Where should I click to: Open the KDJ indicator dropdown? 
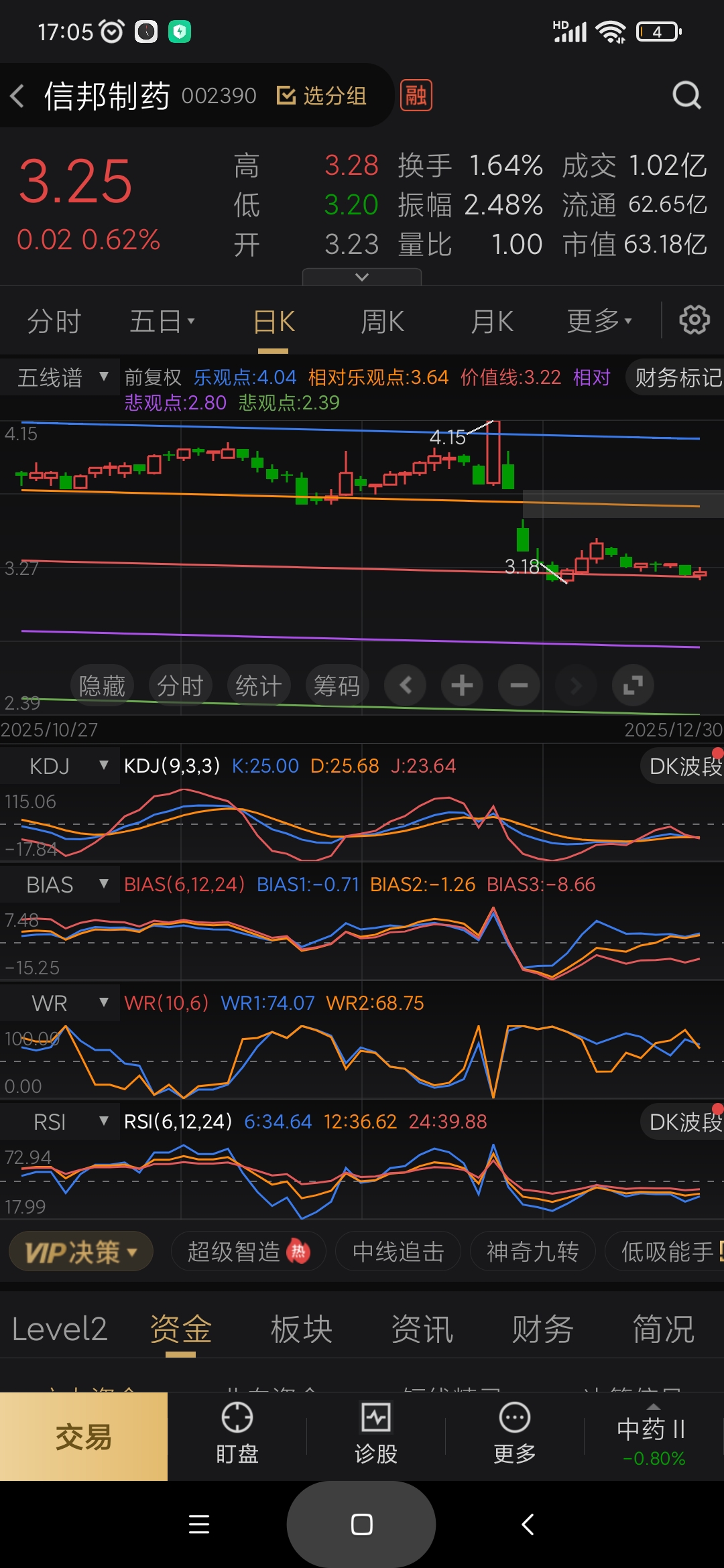[x=60, y=766]
